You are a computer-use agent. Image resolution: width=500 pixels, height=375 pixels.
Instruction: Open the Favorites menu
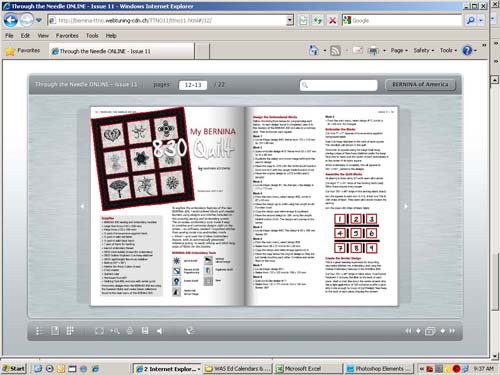(x=67, y=35)
